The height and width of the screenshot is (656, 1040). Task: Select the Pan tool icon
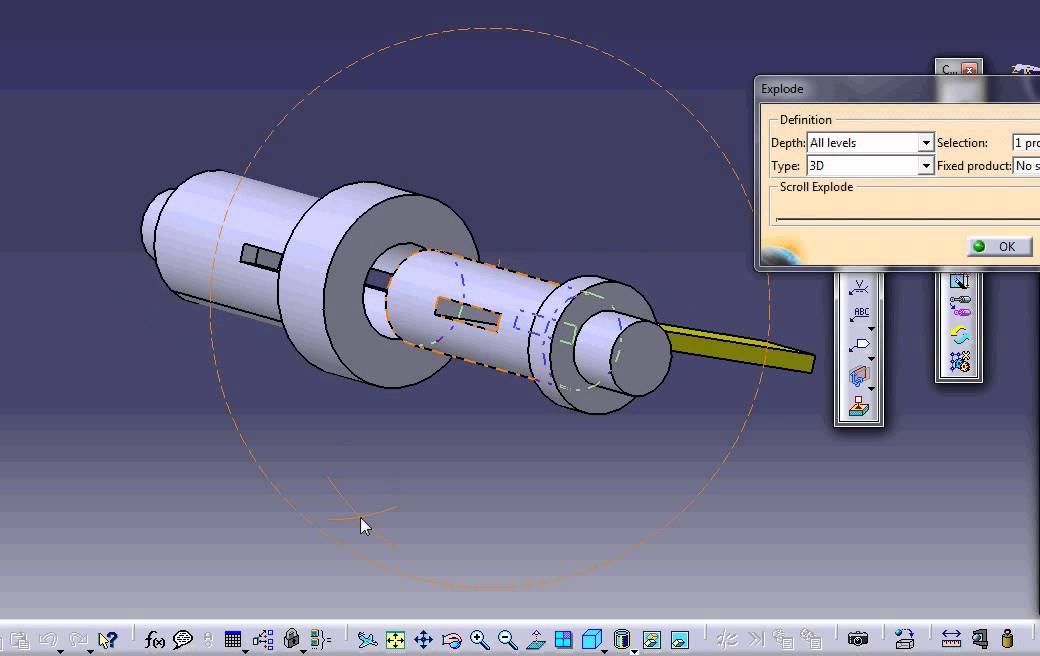tap(423, 639)
